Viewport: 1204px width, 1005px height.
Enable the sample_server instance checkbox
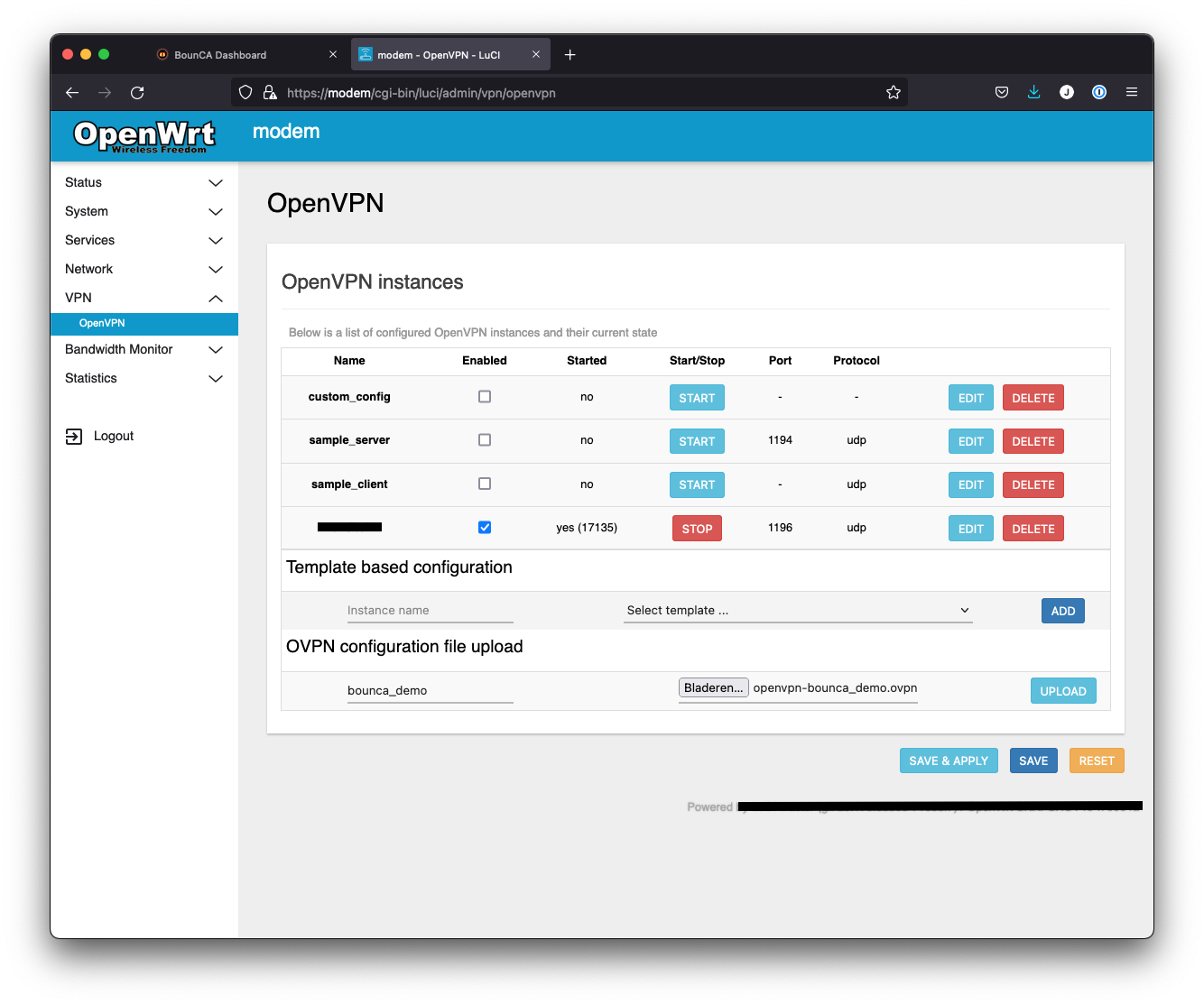(x=485, y=439)
